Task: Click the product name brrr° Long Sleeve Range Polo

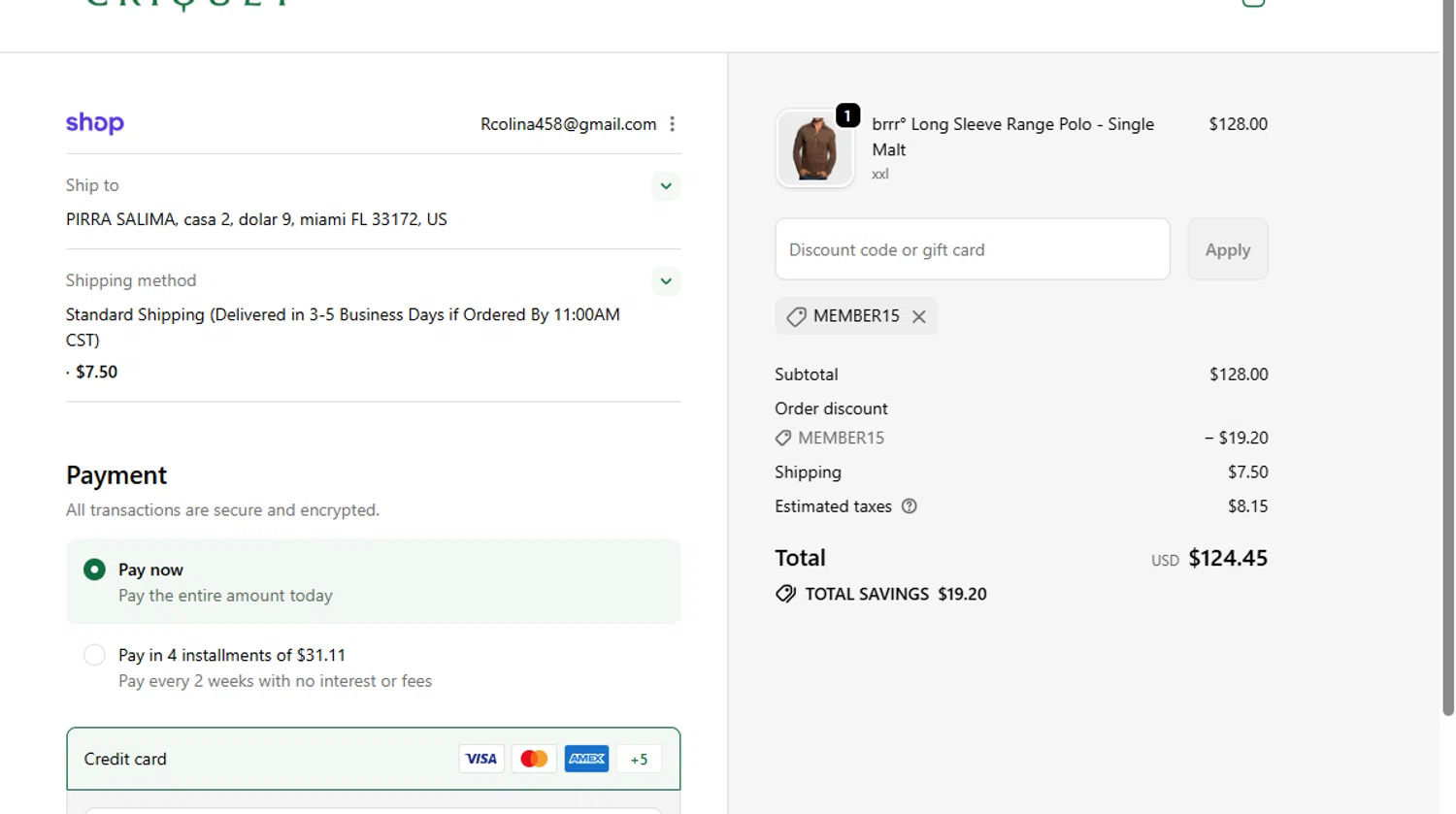Action: coord(1012,137)
